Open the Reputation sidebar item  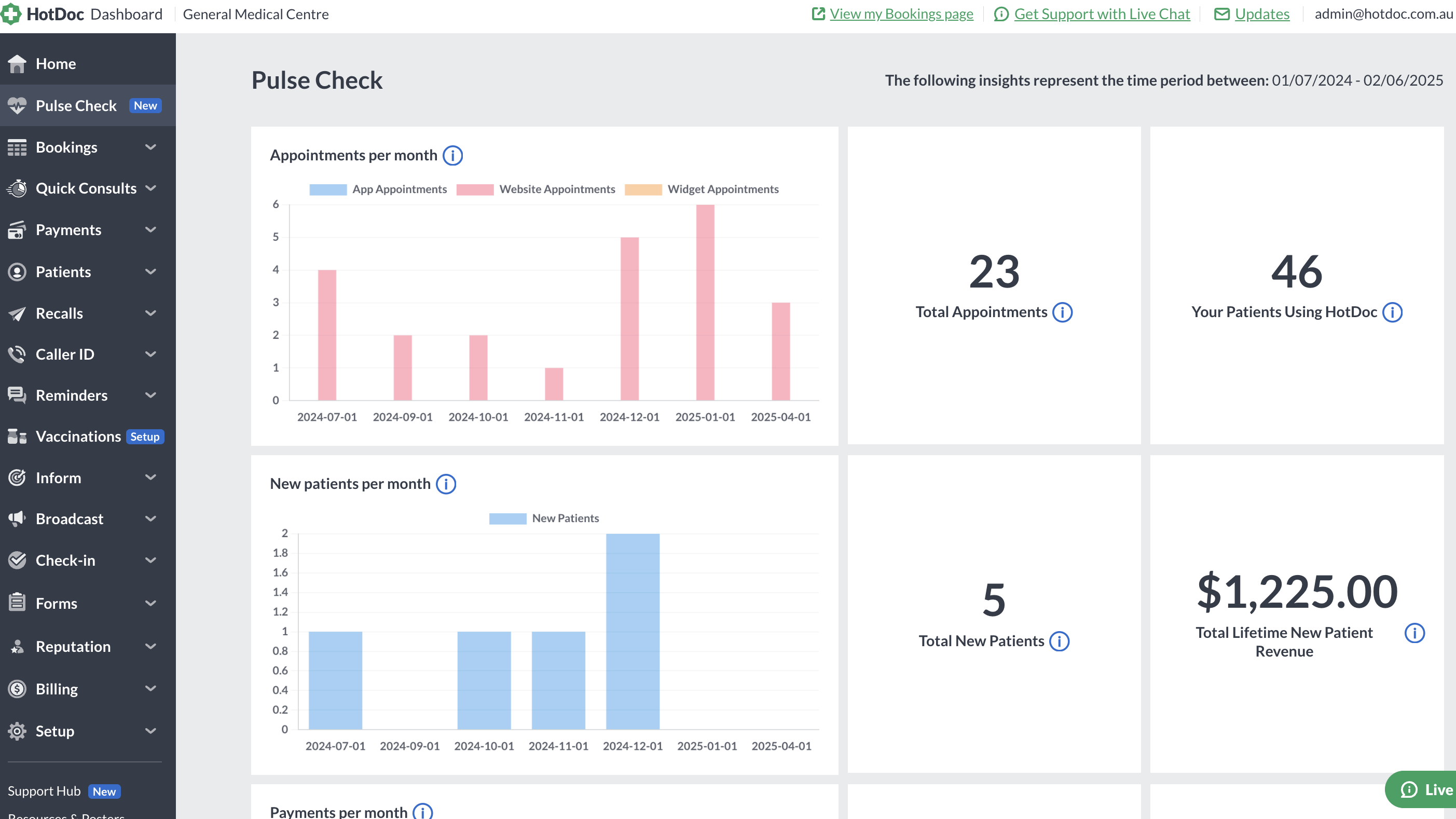(88, 647)
